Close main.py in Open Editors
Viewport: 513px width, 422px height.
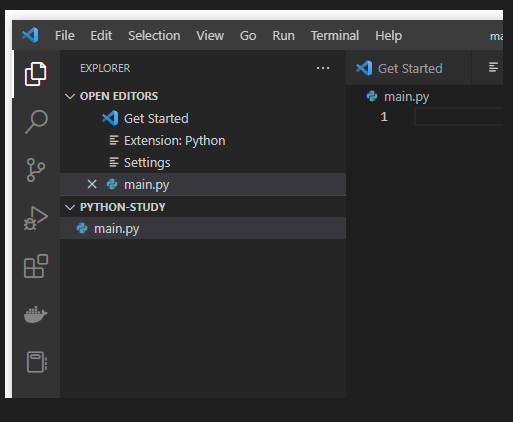click(92, 184)
